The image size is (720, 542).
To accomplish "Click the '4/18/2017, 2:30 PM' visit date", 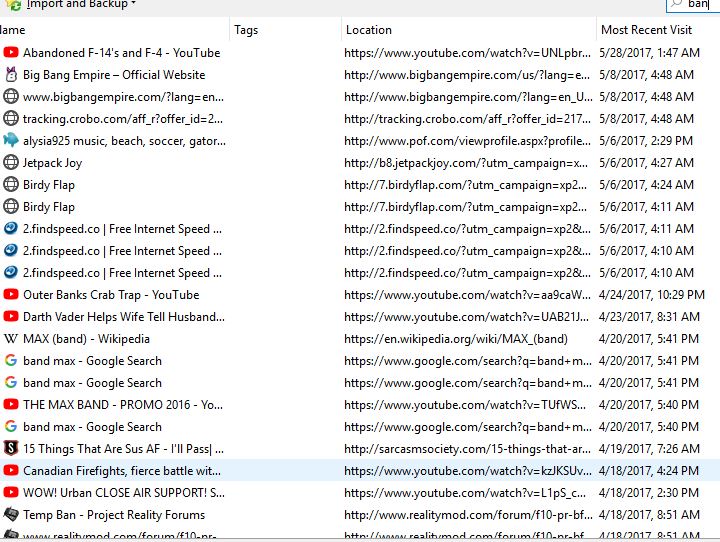I will 649,493.
